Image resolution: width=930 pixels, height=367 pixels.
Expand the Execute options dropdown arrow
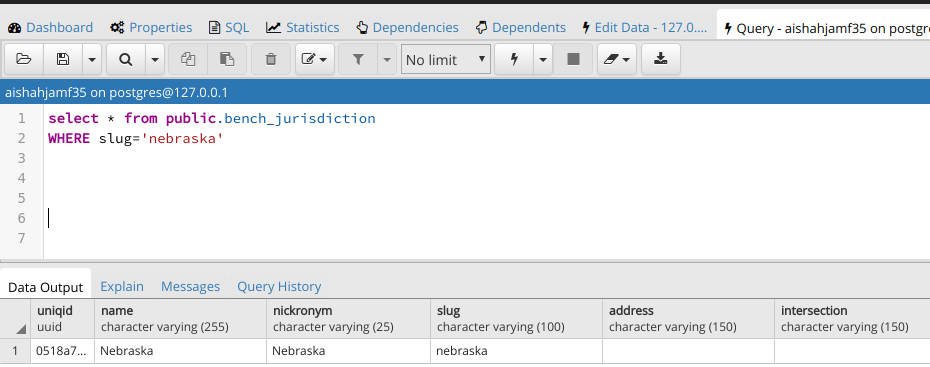point(543,59)
